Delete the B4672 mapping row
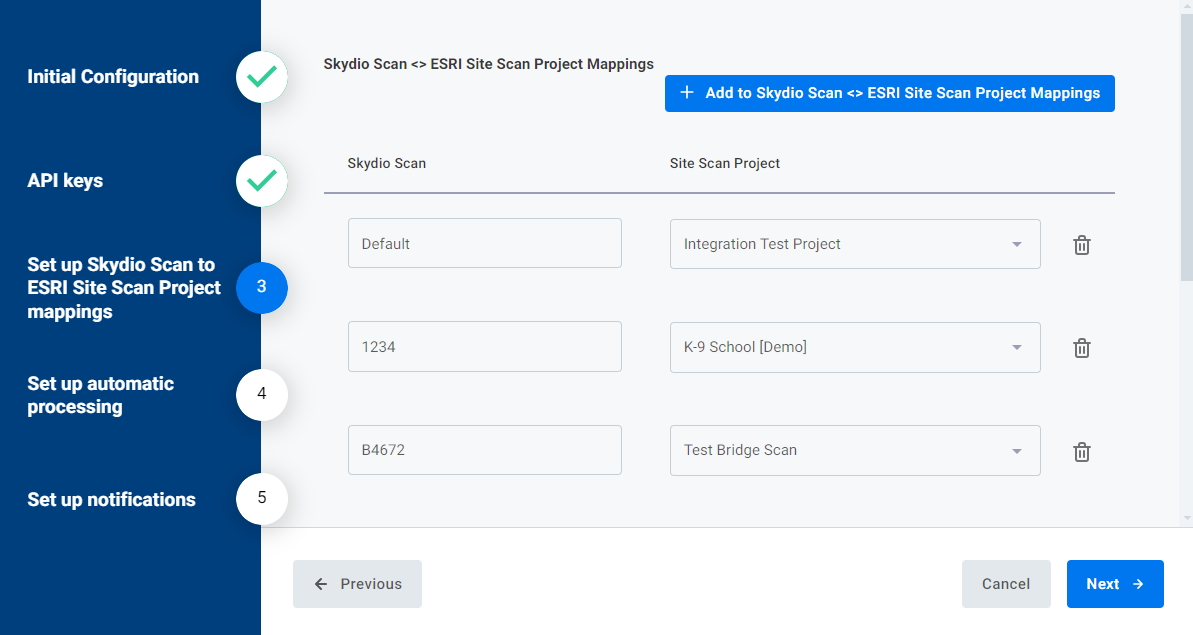 tap(1081, 452)
